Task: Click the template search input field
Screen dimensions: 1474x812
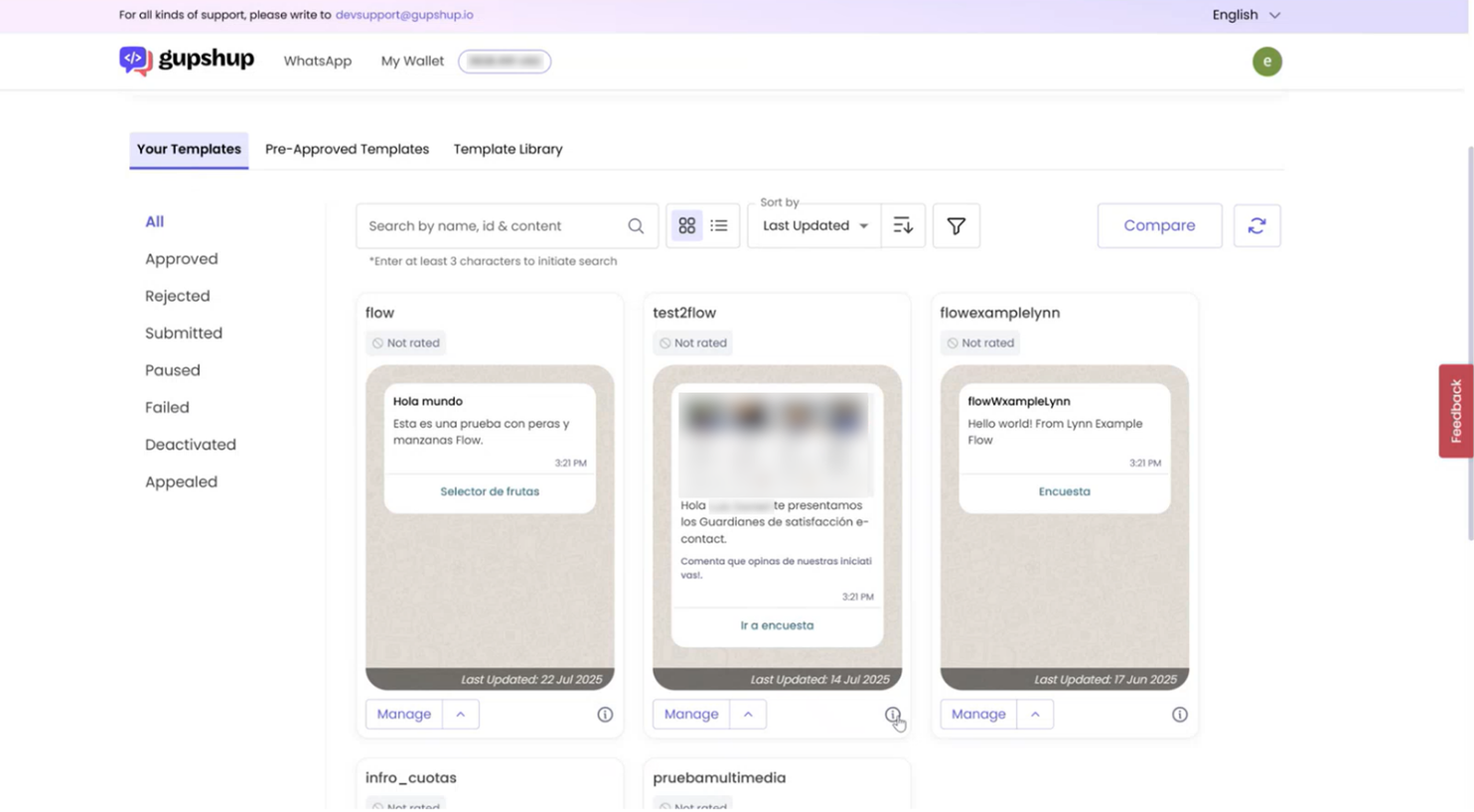Action: pyautogui.click(x=492, y=226)
